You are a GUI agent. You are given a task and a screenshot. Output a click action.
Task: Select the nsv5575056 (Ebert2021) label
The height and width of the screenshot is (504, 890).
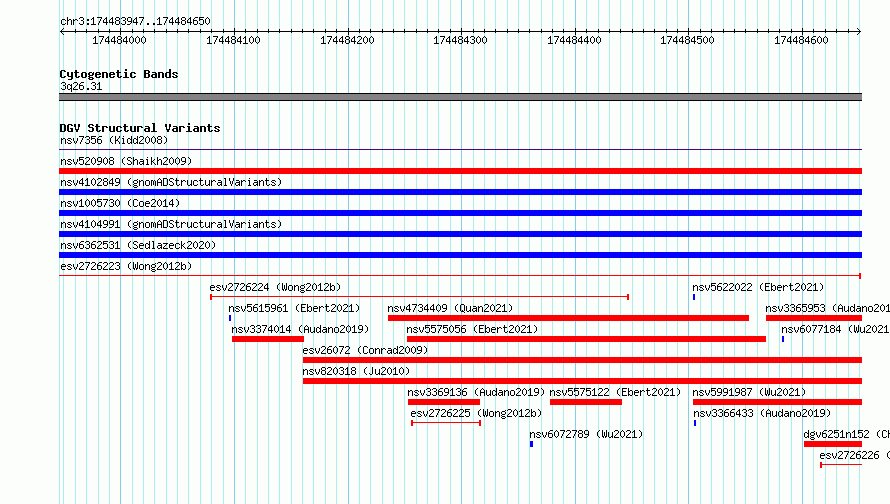pos(472,329)
